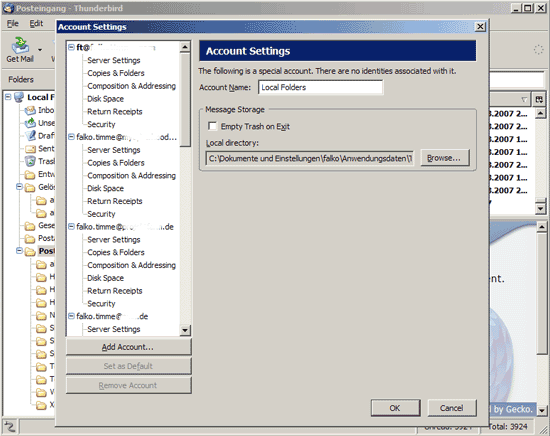Select Disk Space under ft@ account
The image size is (550, 436).
click(x=106, y=99)
